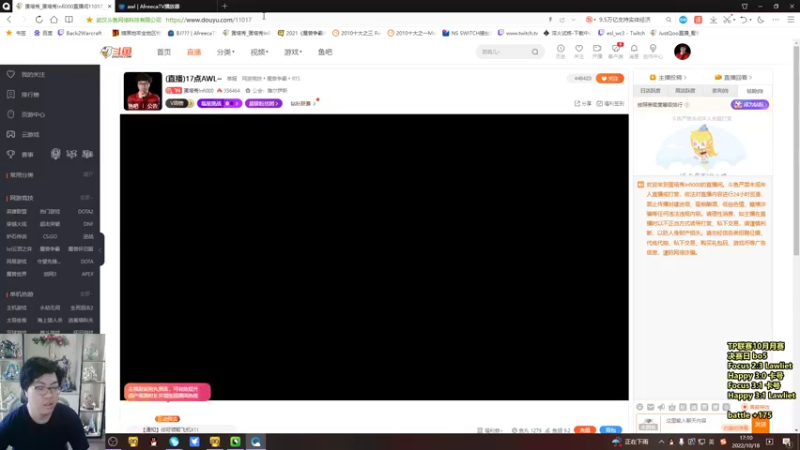
Task: Click the browser back arrow
Action: pyautogui.click(x=9, y=19)
